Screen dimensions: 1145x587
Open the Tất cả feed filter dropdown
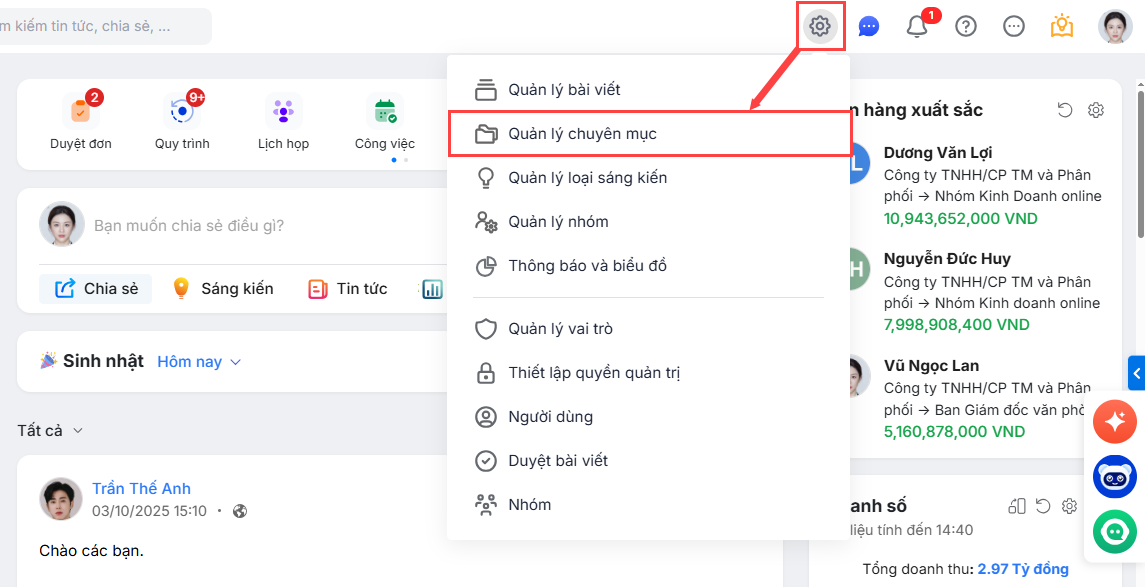[x=50, y=431]
